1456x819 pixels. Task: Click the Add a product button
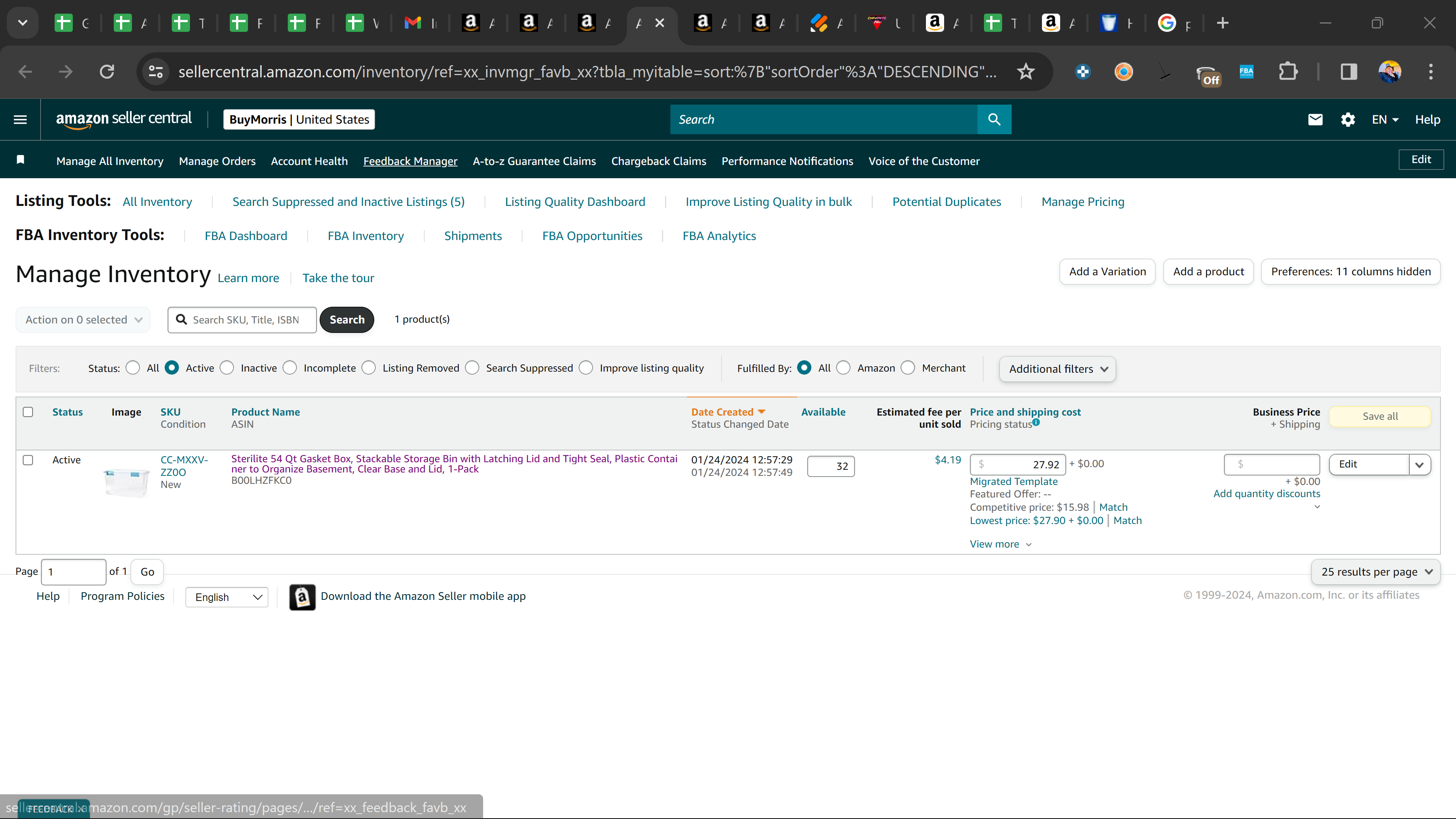pos(1208,272)
